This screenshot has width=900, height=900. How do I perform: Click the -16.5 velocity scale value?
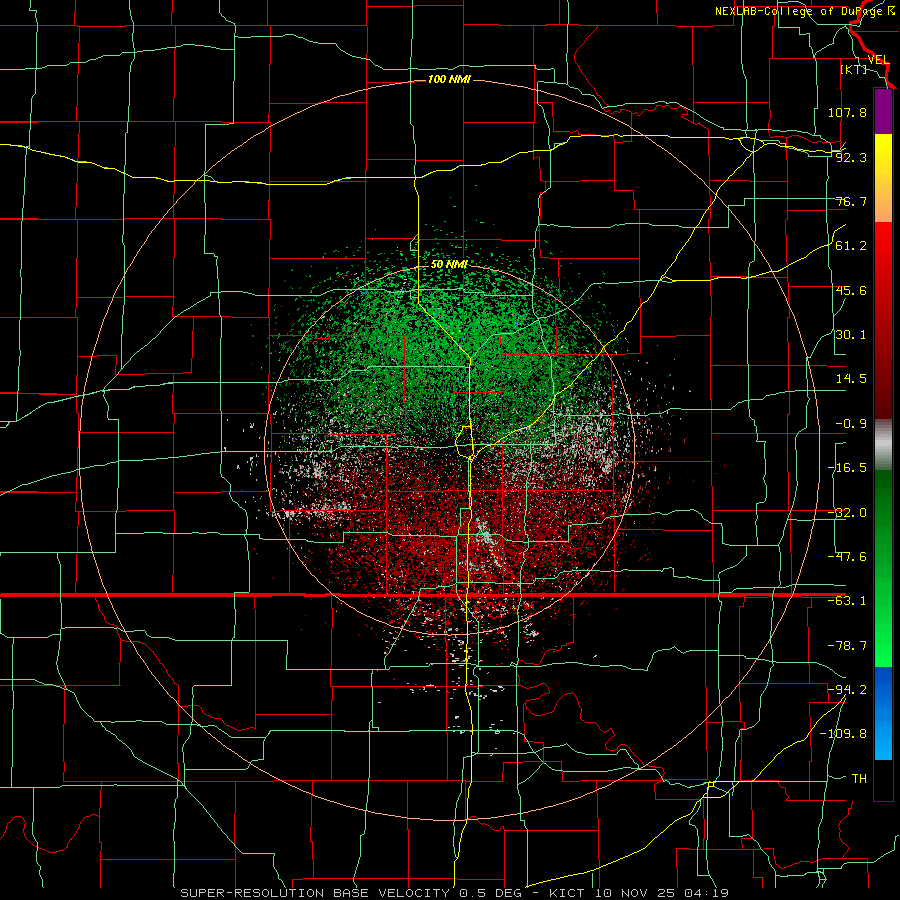pos(847,468)
